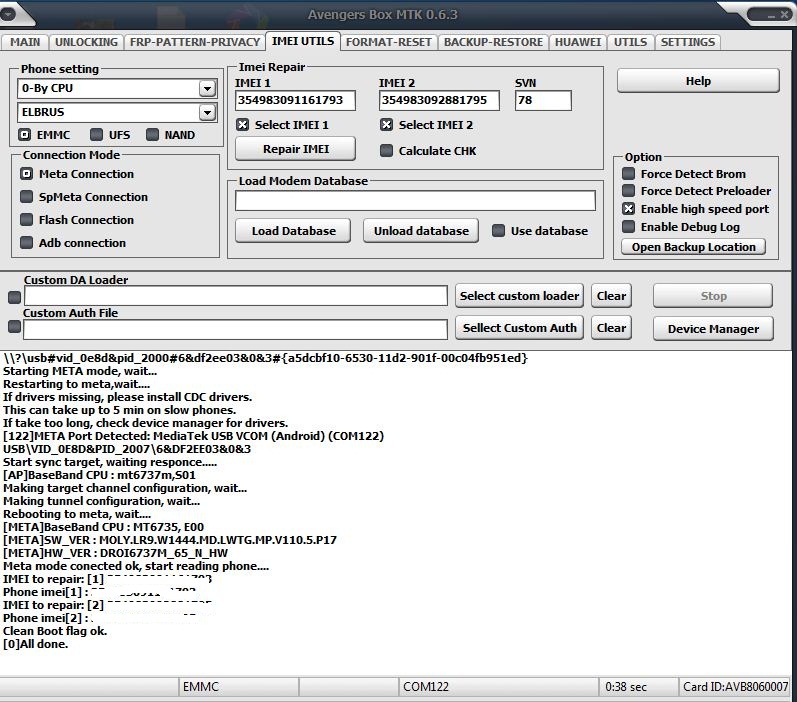797x702 pixels.
Task: Toggle the Select IMEI 1 checkbox
Action: pos(242,125)
